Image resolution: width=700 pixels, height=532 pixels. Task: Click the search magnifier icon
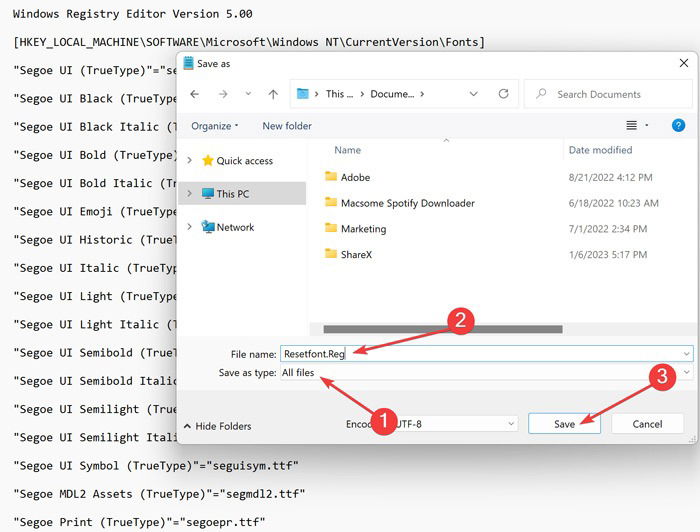541,94
